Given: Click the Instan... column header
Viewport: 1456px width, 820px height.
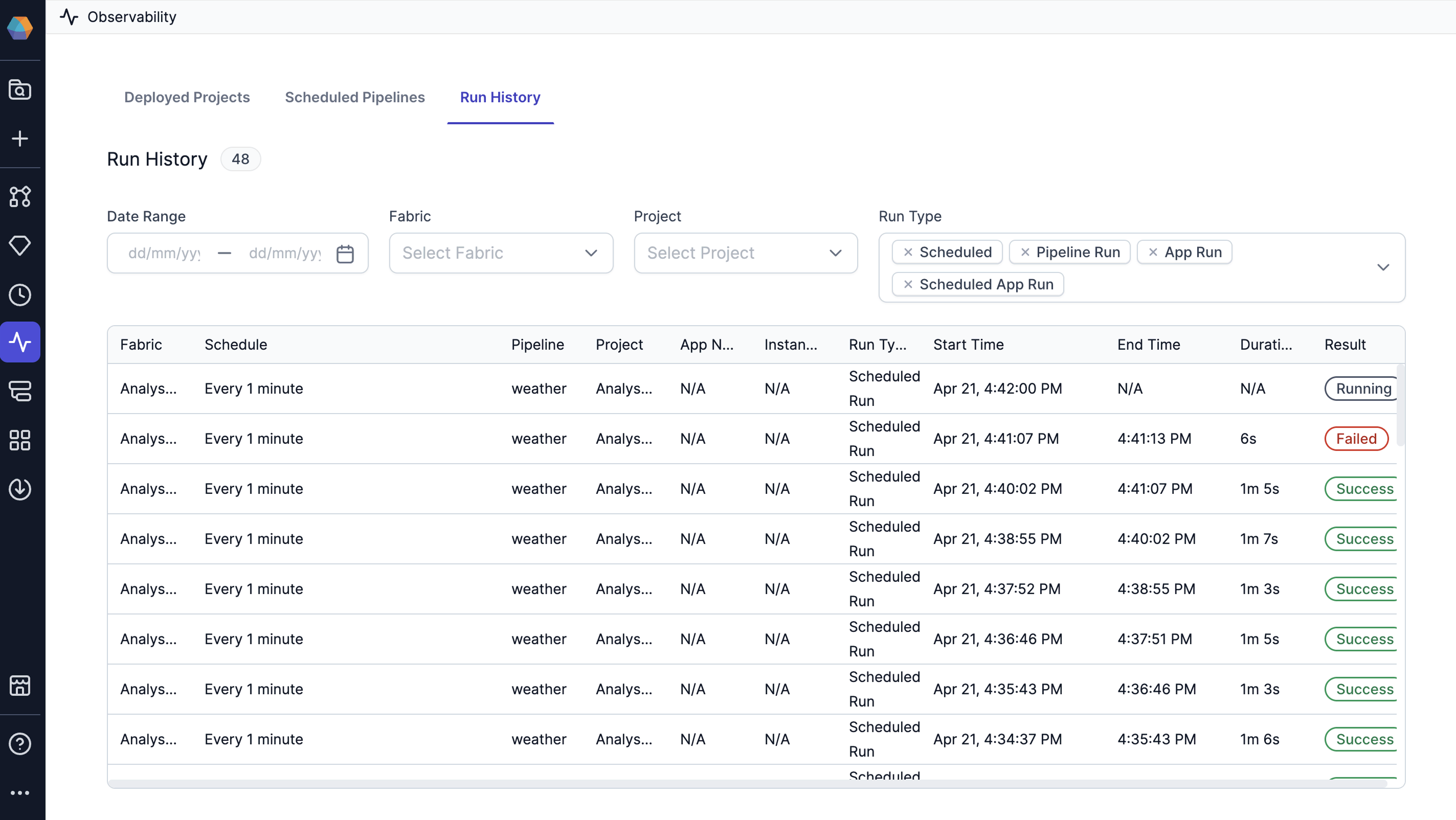Looking at the screenshot, I should [790, 345].
